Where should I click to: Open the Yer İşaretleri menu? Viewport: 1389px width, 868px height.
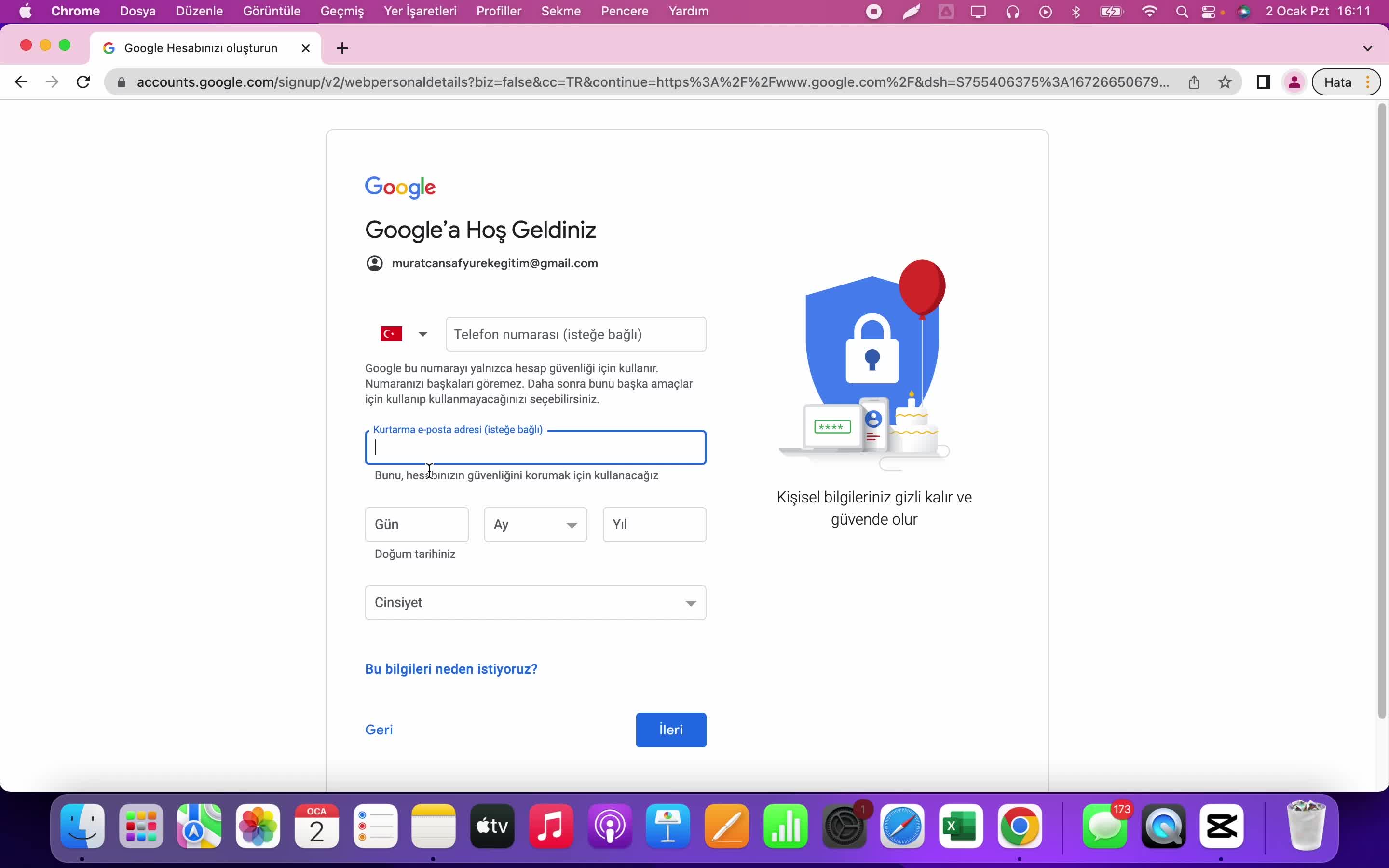point(420,11)
